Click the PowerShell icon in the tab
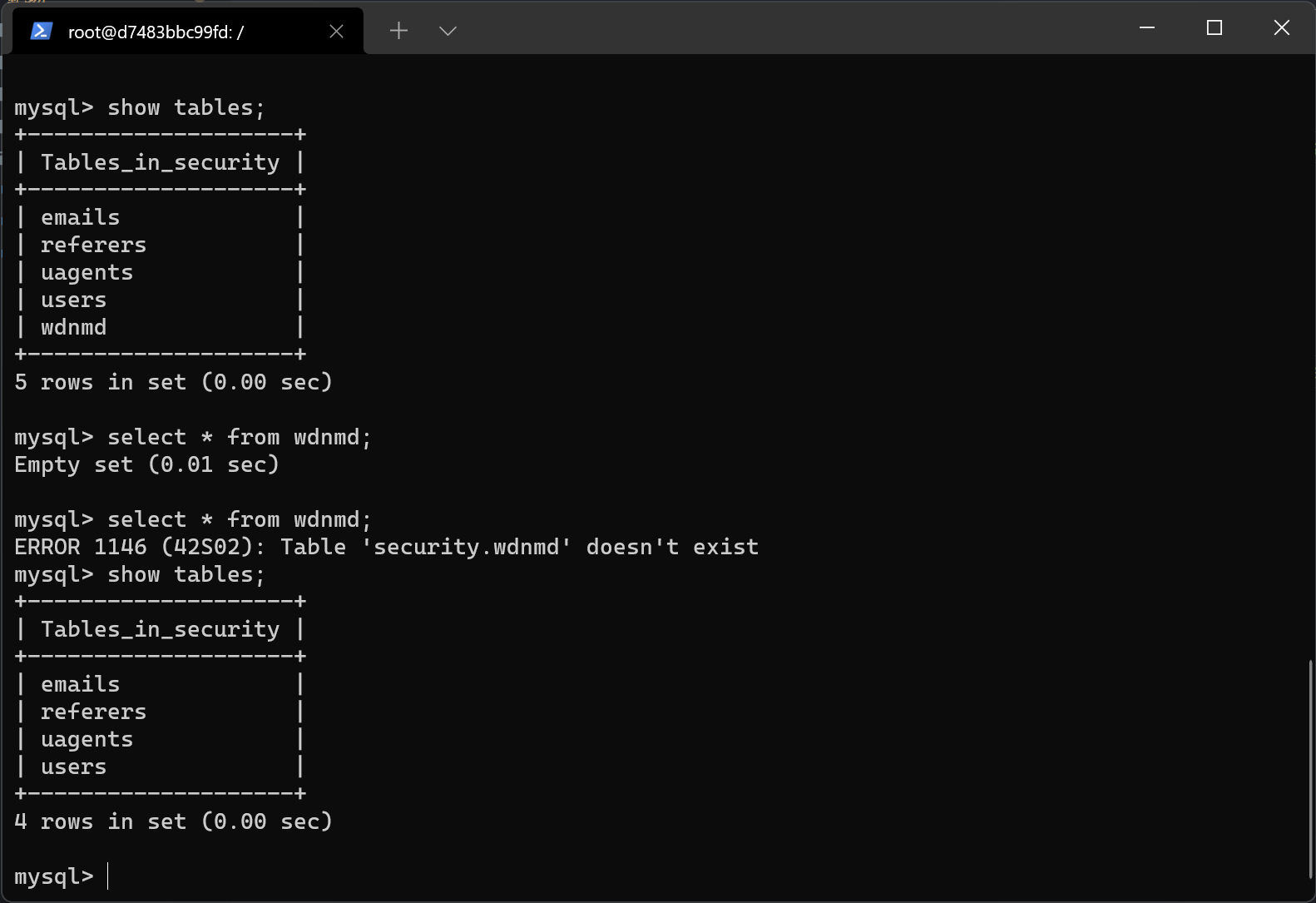This screenshot has height=903, width=1316. [x=42, y=32]
